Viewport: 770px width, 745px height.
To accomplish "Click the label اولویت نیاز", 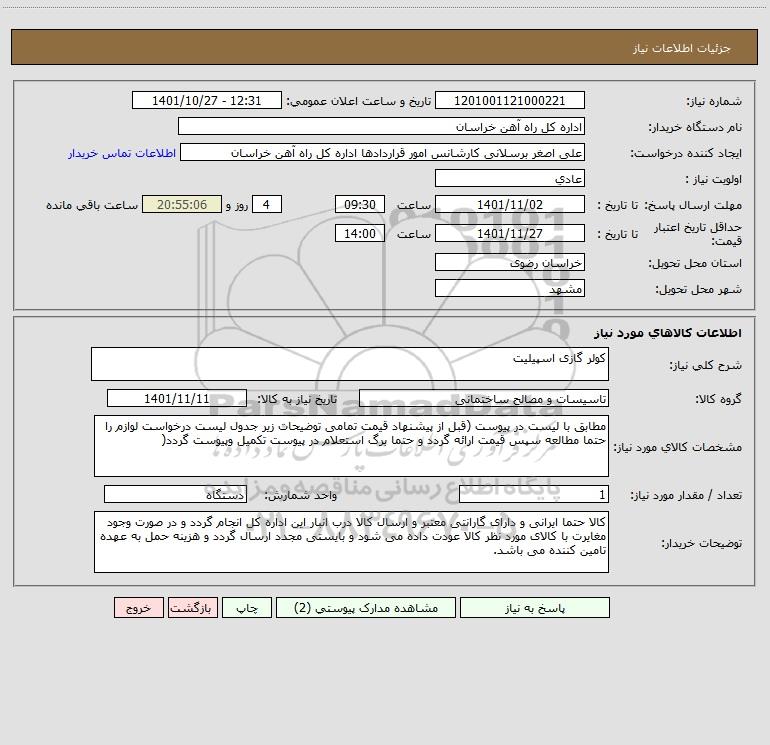I will (714, 180).
